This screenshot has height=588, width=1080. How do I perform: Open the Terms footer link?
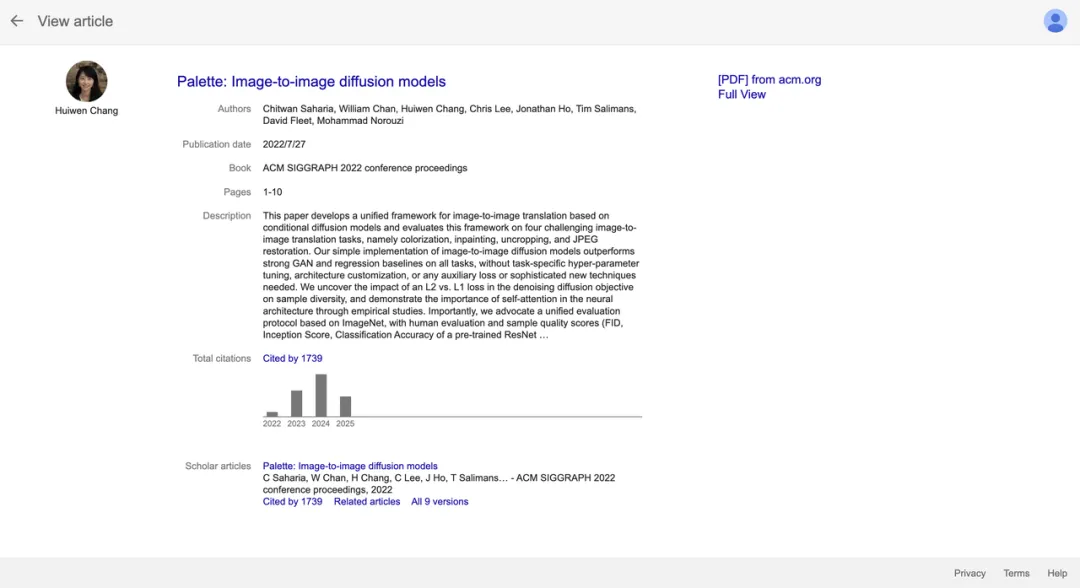pos(1016,573)
